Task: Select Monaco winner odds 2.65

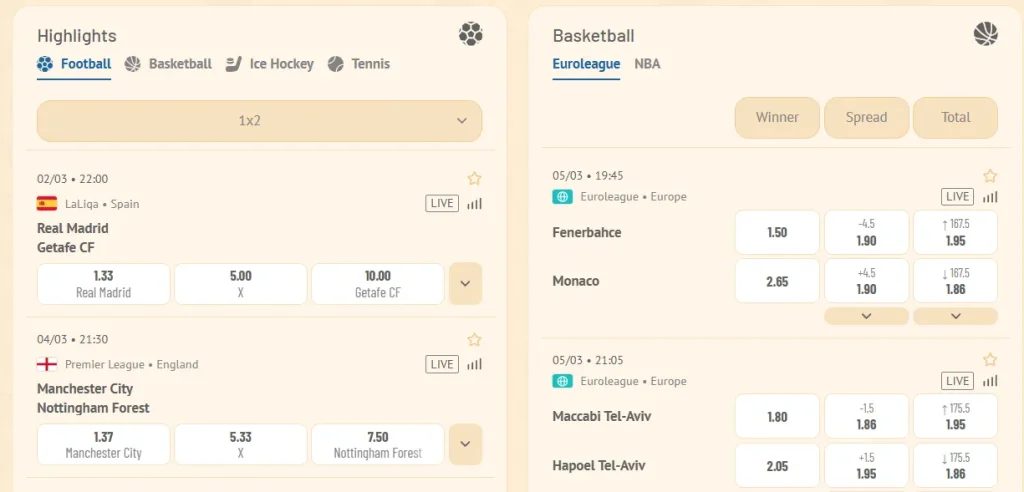Action: 777,281
